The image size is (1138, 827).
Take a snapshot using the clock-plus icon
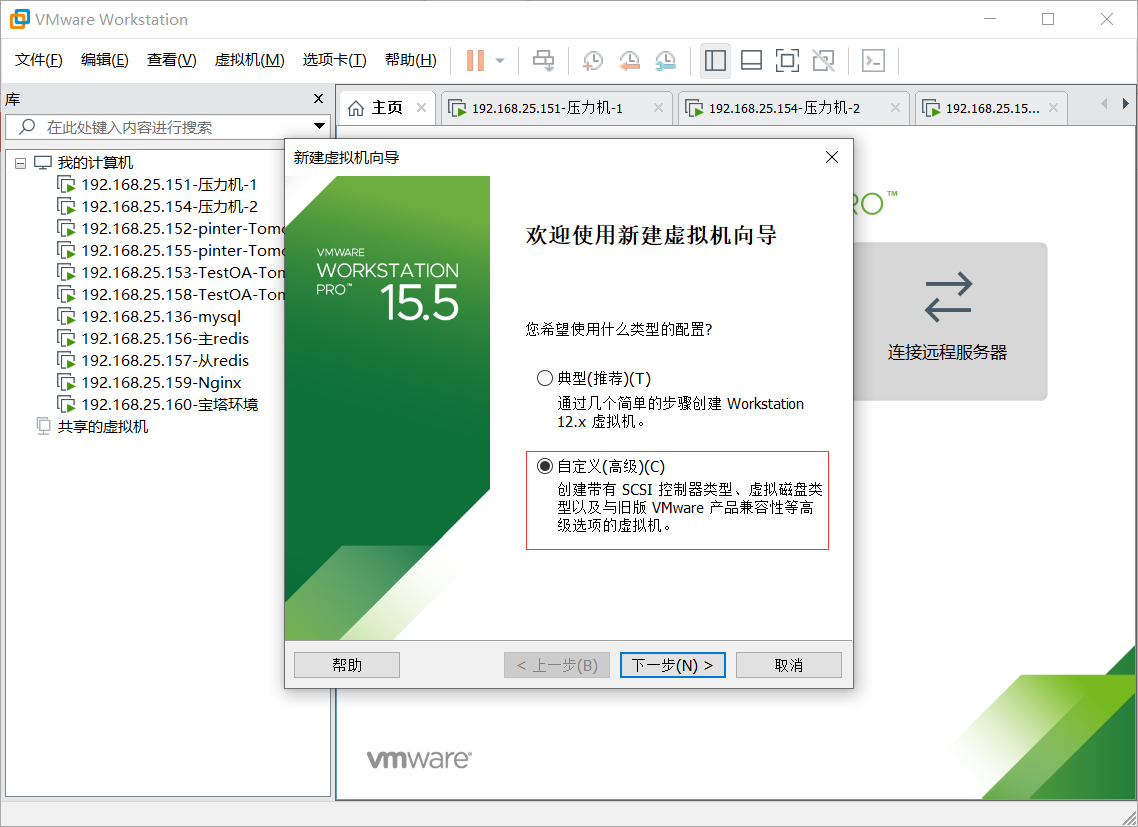click(x=593, y=60)
